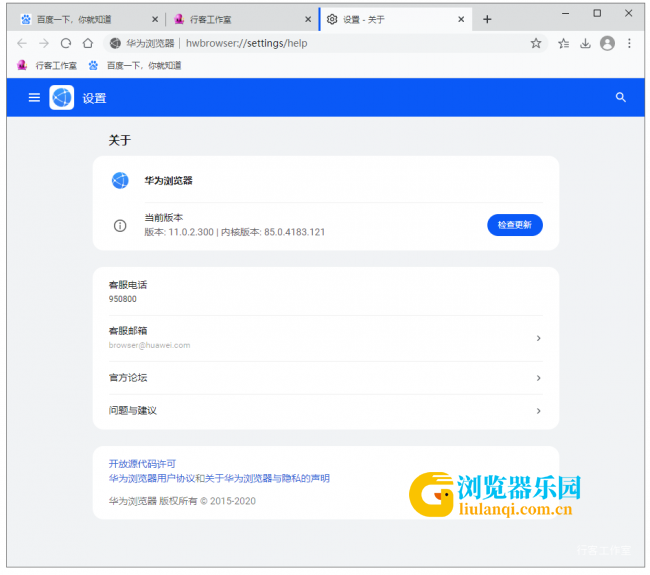Open the 行客工作室 bookmark in the bookmarks bar
Screen dimensions: 650x575
pyautogui.click(x=47, y=66)
